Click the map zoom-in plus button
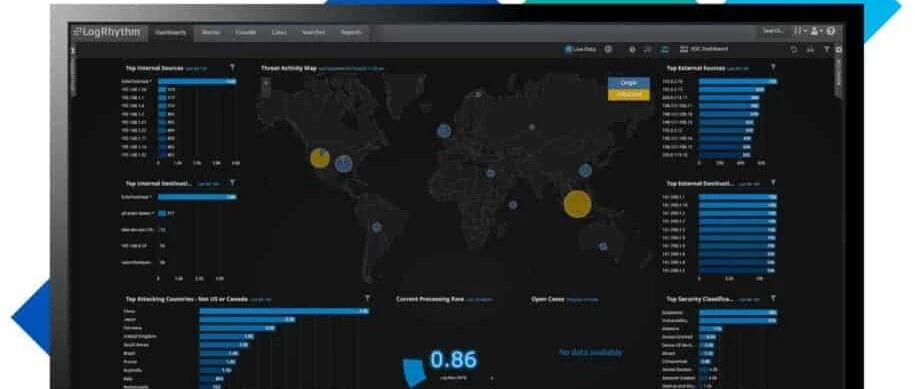This screenshot has height=389, width=915. (266, 82)
